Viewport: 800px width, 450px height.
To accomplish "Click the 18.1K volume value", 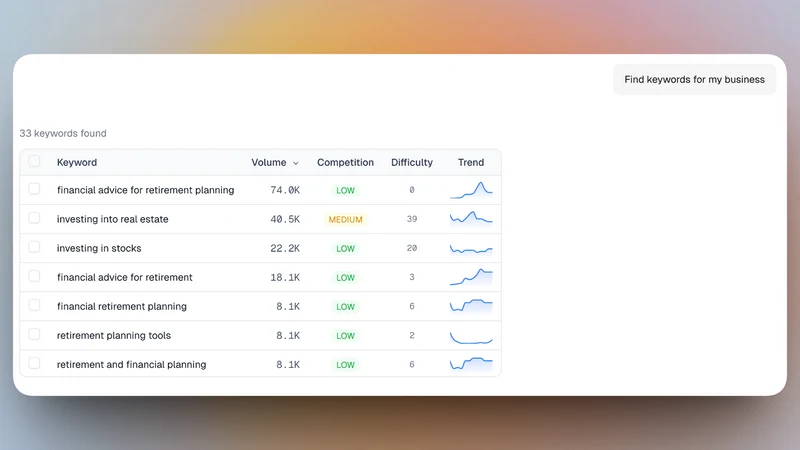I will 285,277.
